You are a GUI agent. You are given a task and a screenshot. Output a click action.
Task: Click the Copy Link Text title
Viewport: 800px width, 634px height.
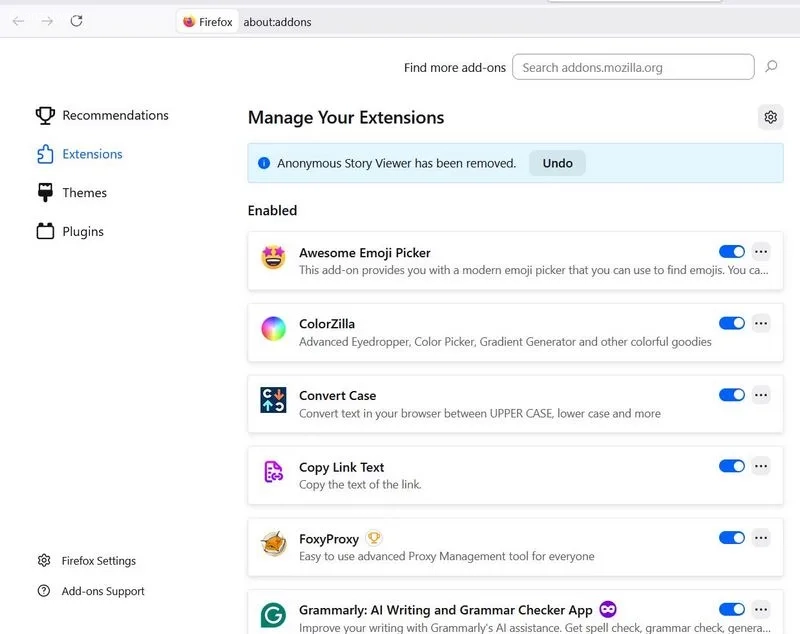(x=342, y=467)
